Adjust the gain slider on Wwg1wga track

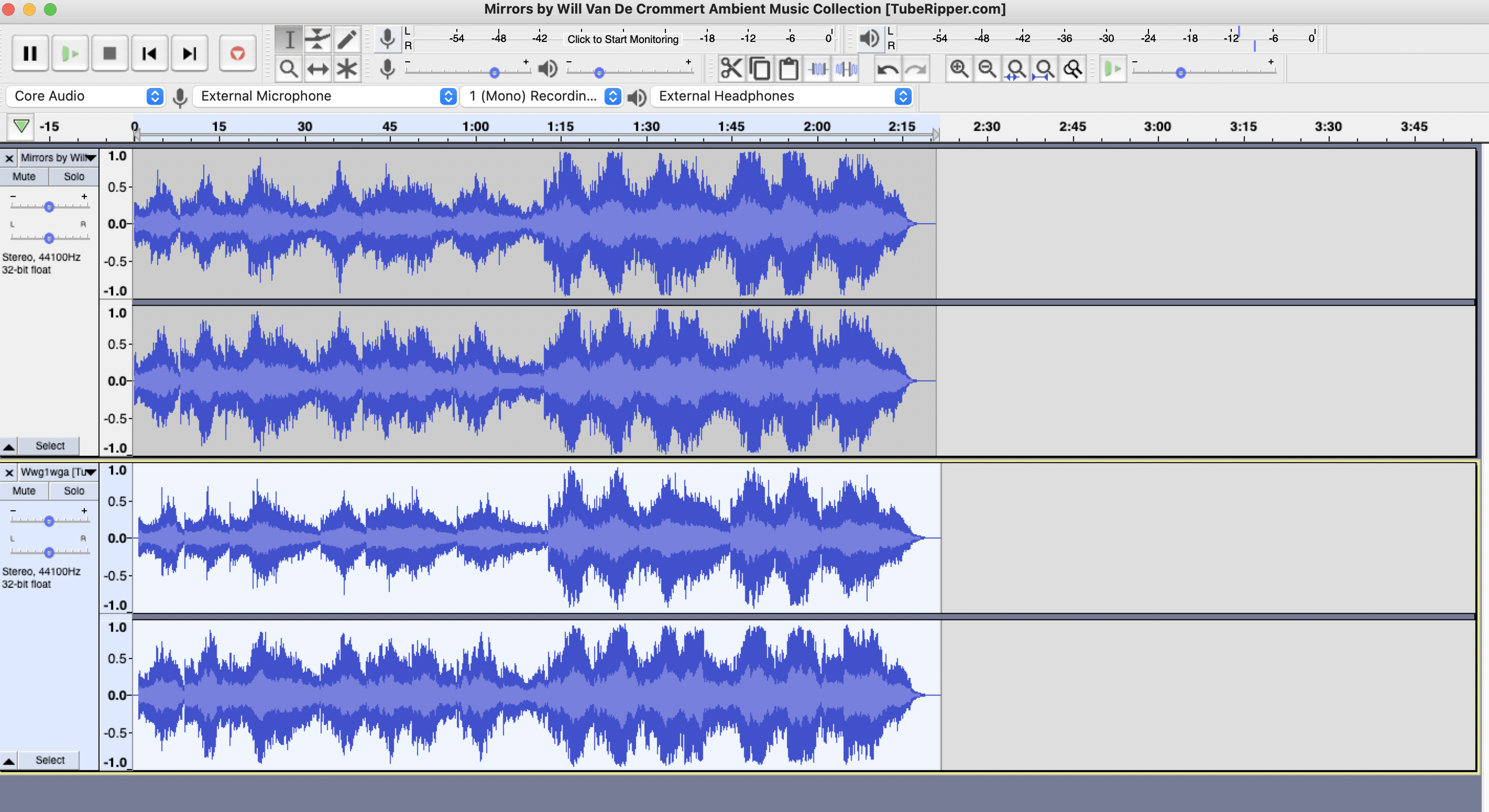[49, 520]
